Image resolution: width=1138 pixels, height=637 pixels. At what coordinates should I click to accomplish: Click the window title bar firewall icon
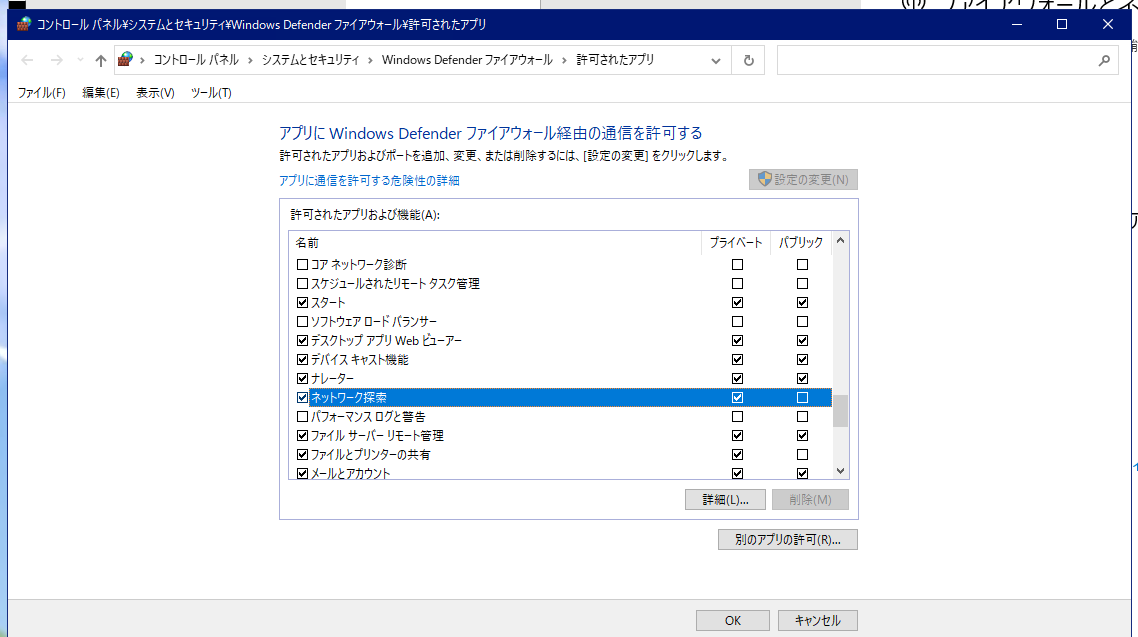pos(24,24)
